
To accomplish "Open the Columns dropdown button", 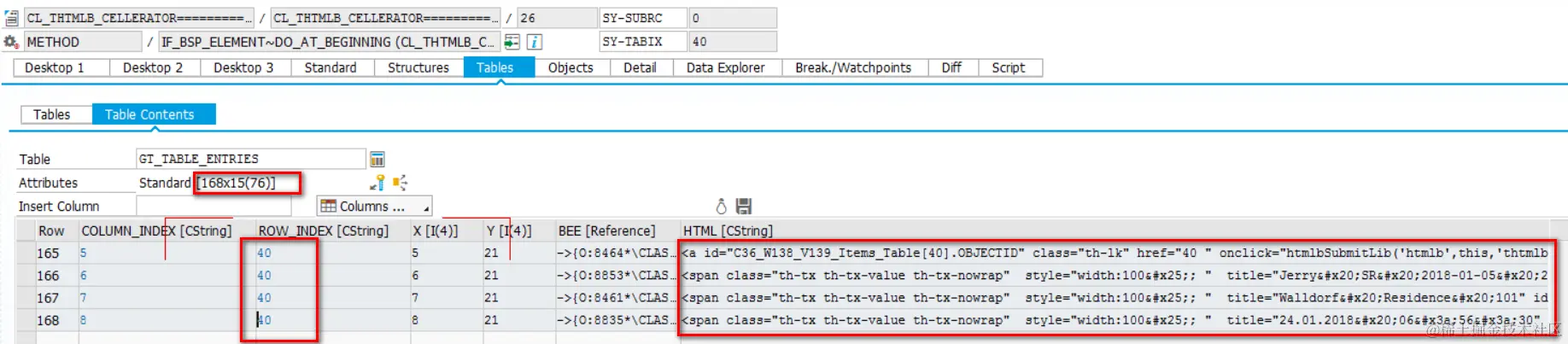I will [374, 206].
